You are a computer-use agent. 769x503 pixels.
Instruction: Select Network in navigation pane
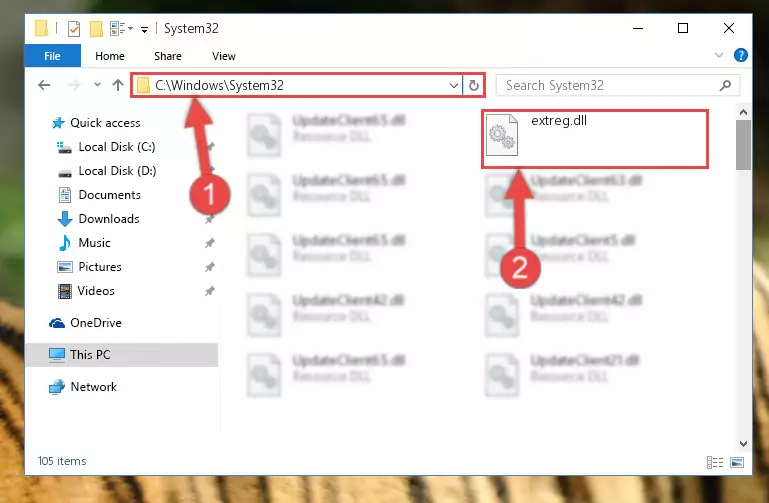[94, 387]
